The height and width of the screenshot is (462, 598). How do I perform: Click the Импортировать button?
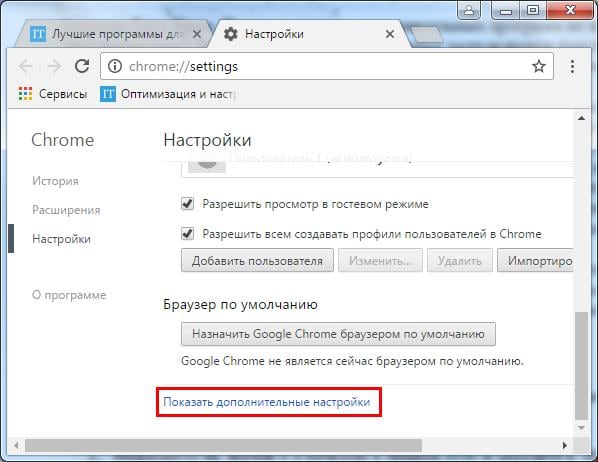535,261
